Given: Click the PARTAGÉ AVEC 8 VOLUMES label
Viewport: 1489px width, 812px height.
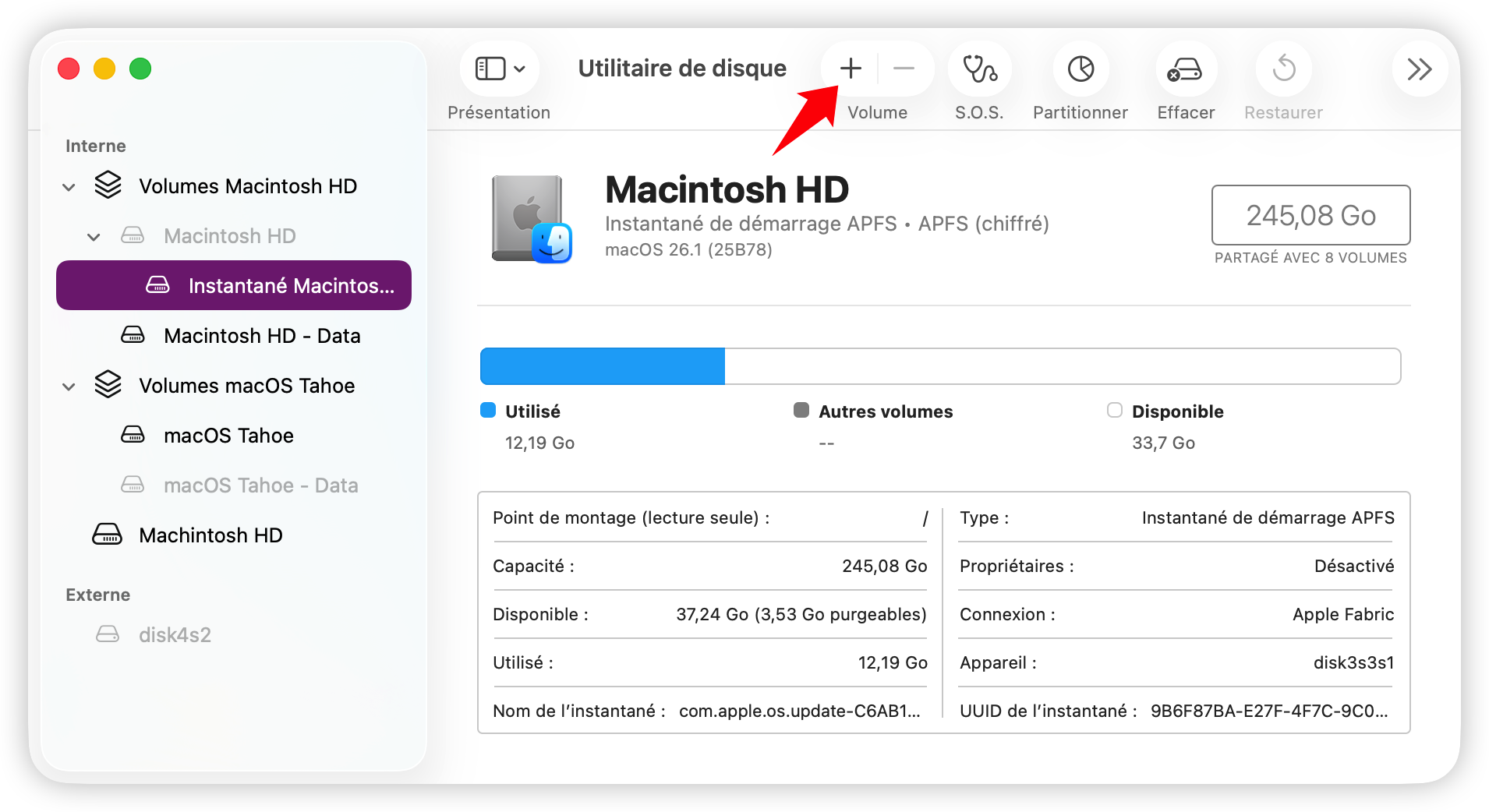Looking at the screenshot, I should [x=1310, y=258].
